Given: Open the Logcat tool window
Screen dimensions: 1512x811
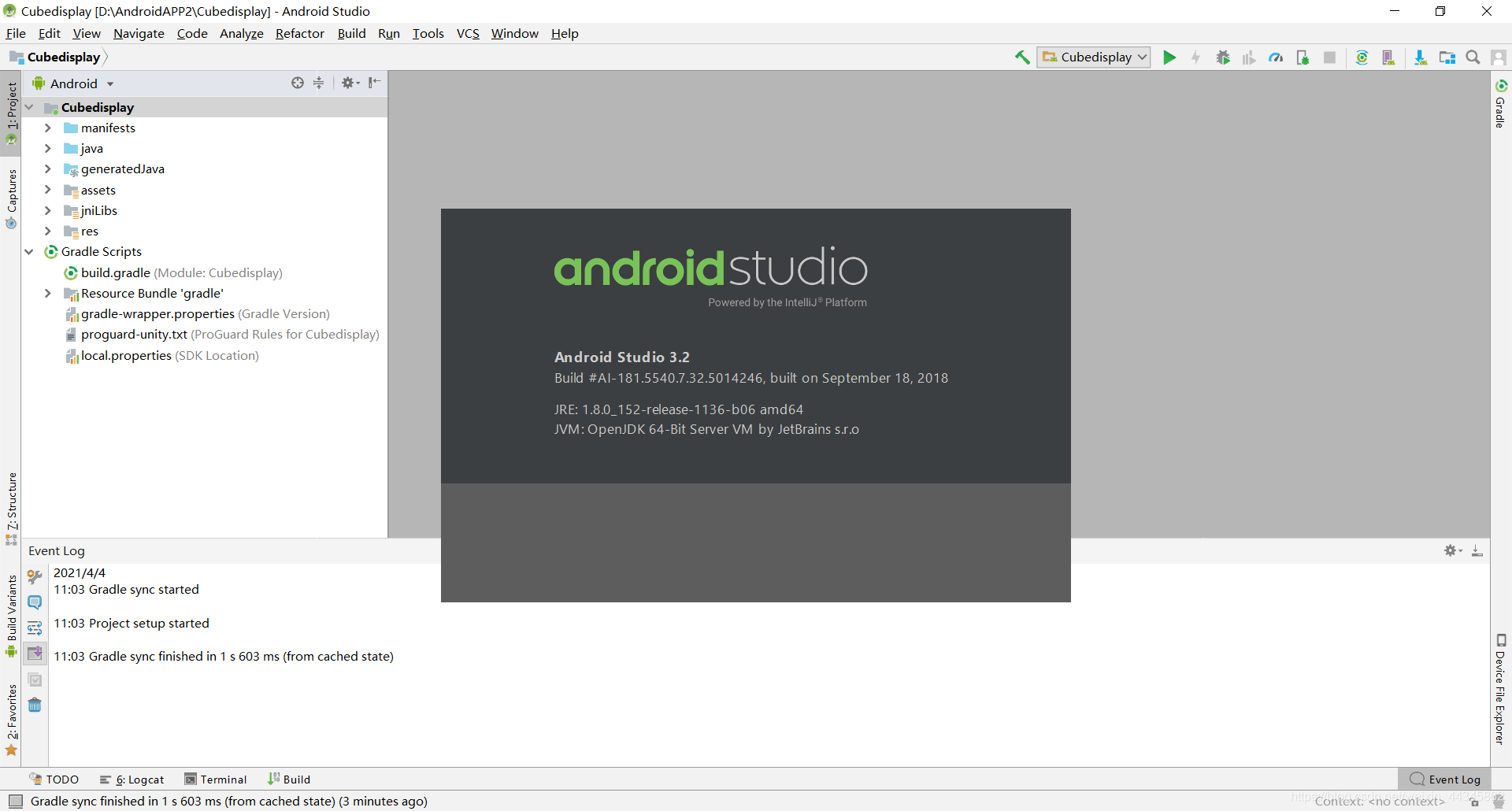Looking at the screenshot, I should point(132,780).
